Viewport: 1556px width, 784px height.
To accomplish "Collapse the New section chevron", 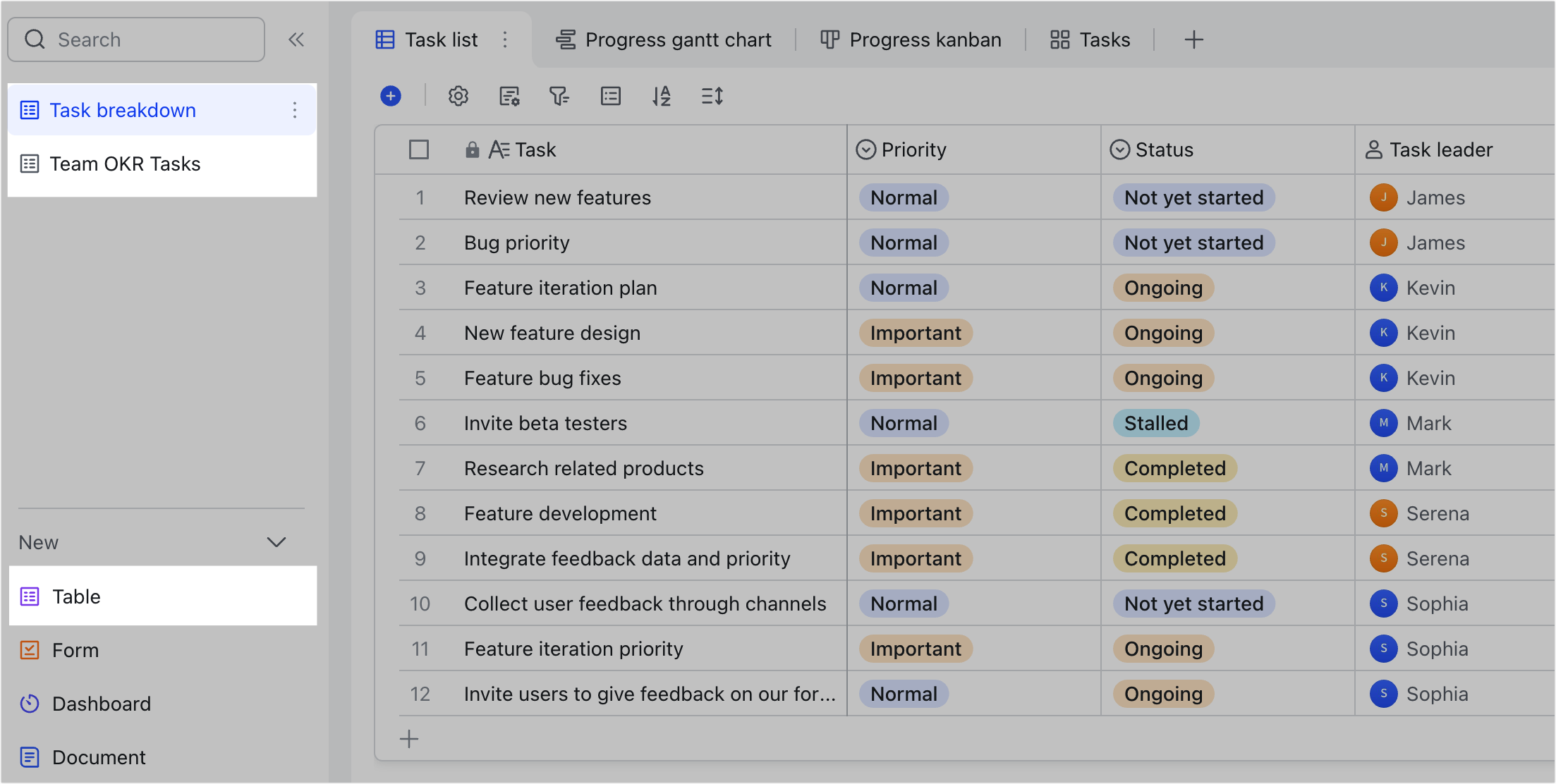I will [x=276, y=542].
